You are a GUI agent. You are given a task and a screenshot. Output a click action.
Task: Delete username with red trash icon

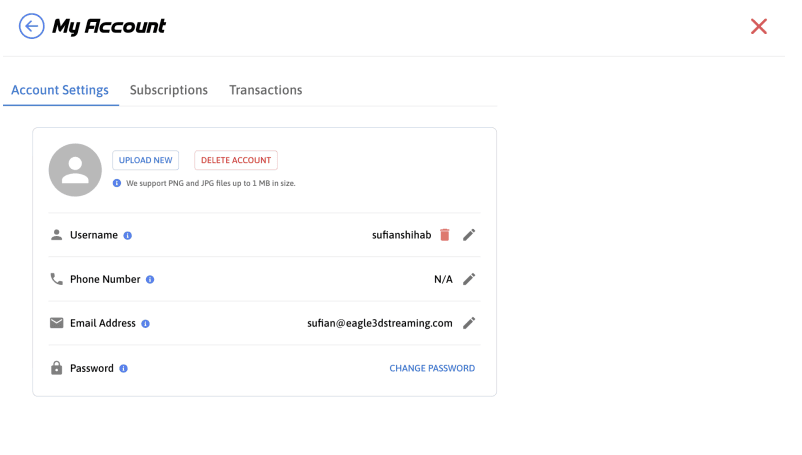point(444,235)
